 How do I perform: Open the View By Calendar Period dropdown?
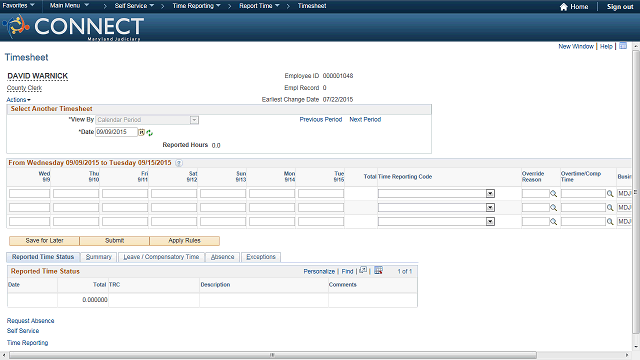click(x=147, y=120)
